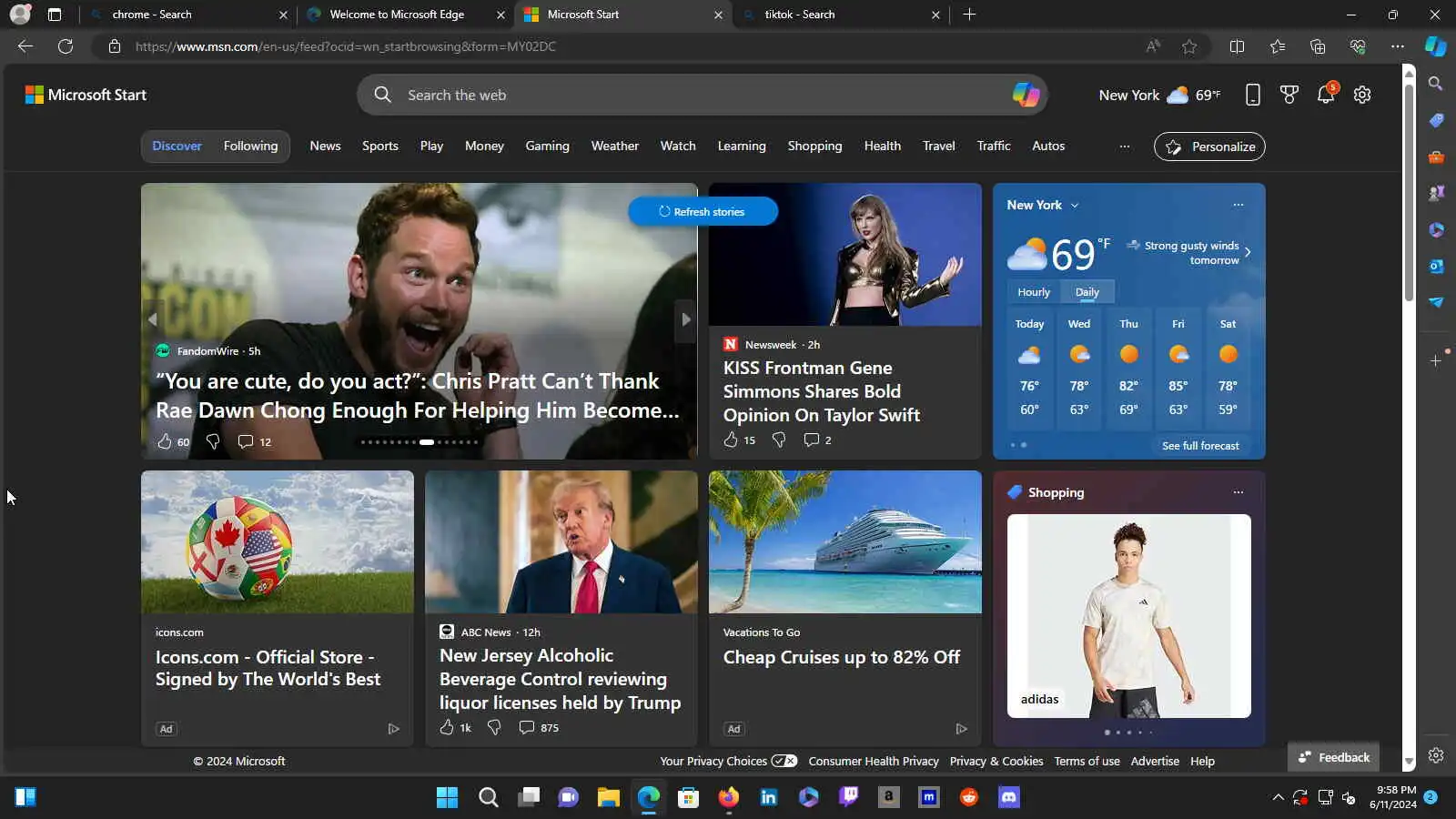Like the KISS Frontman Taylor Swift story
Image resolution: width=1456 pixels, height=819 pixels.
click(731, 440)
